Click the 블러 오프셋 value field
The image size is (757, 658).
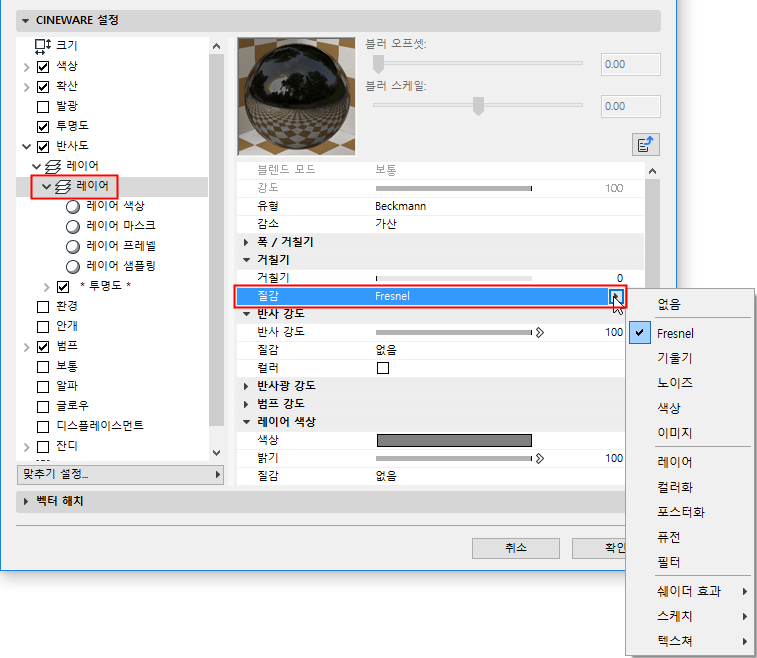coord(631,65)
